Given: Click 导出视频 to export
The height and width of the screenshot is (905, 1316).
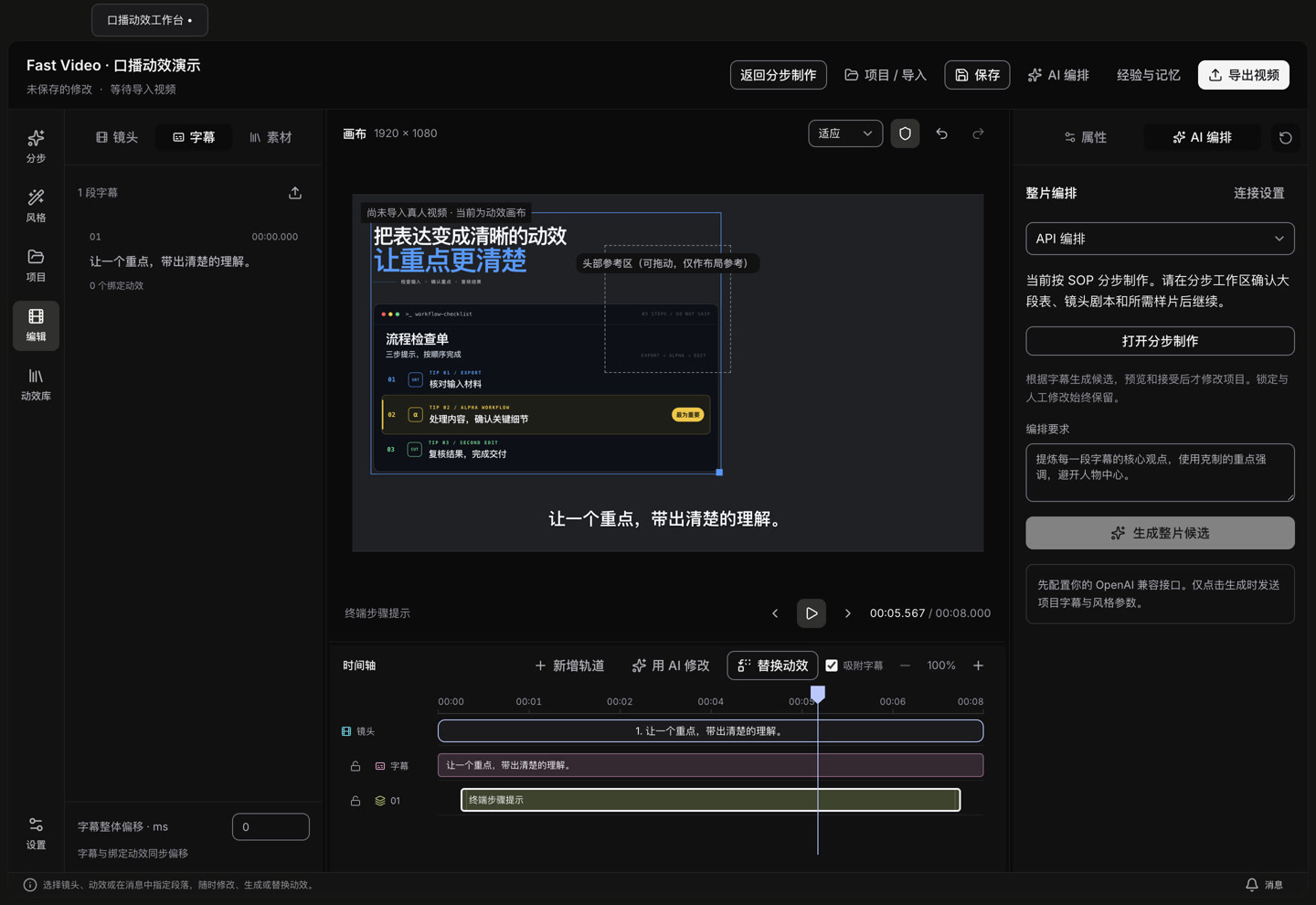Looking at the screenshot, I should 1244,75.
